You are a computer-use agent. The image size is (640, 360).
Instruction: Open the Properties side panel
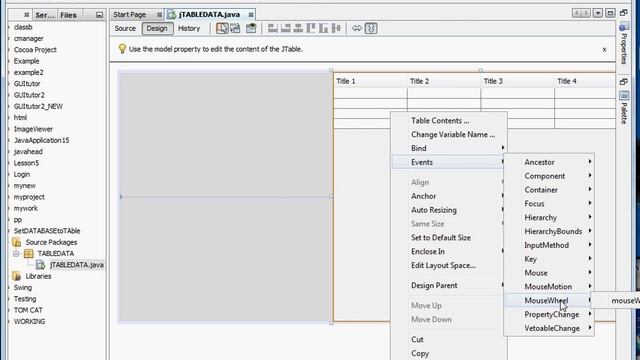(x=624, y=43)
